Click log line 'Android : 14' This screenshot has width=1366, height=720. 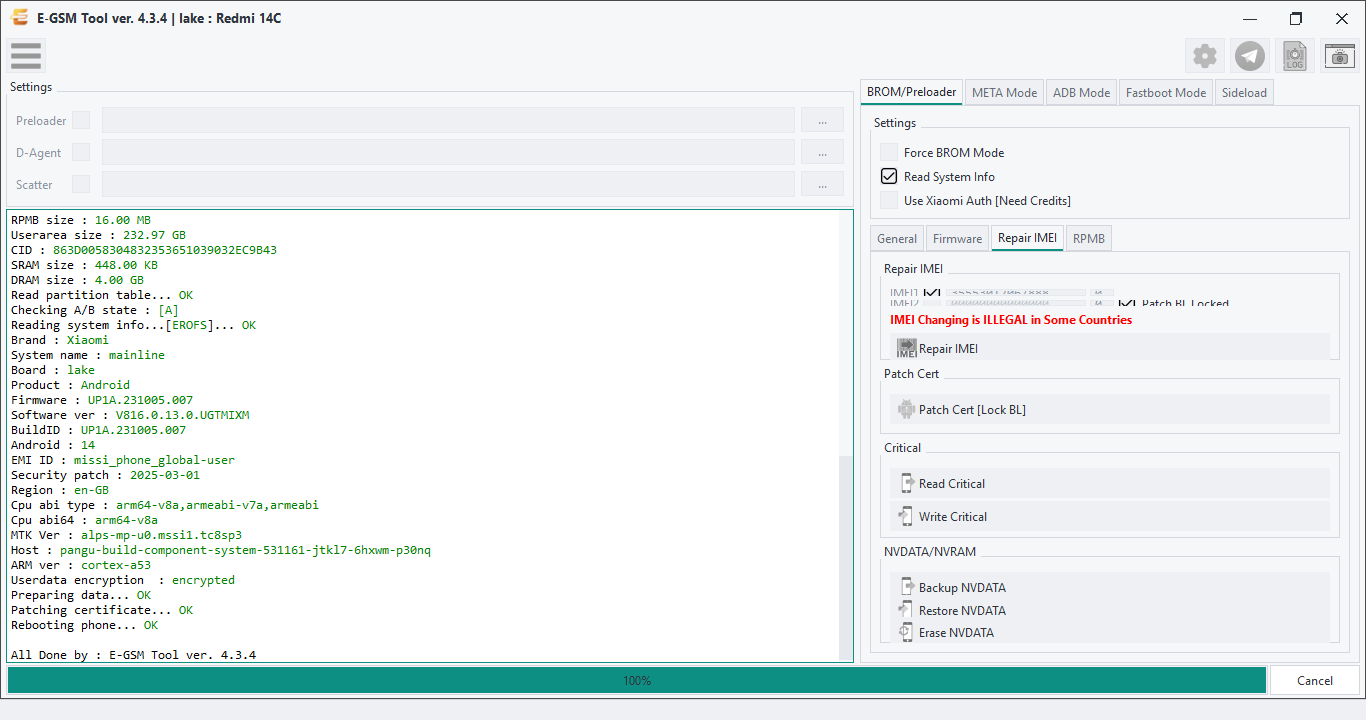point(53,445)
